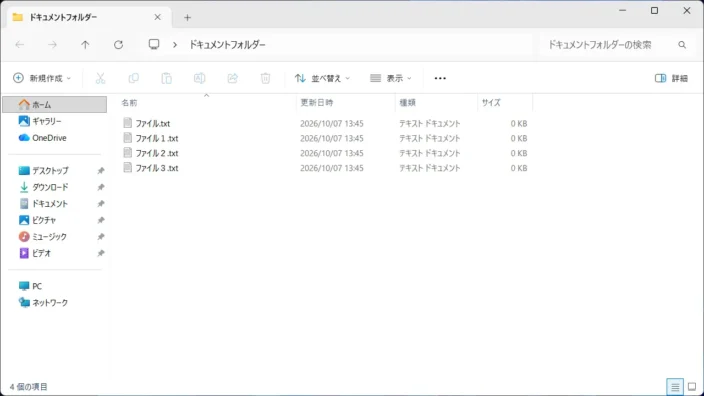
Task: Click テキスト ドキュメント type of ファイル 3 .txt
Action: pyautogui.click(x=430, y=168)
